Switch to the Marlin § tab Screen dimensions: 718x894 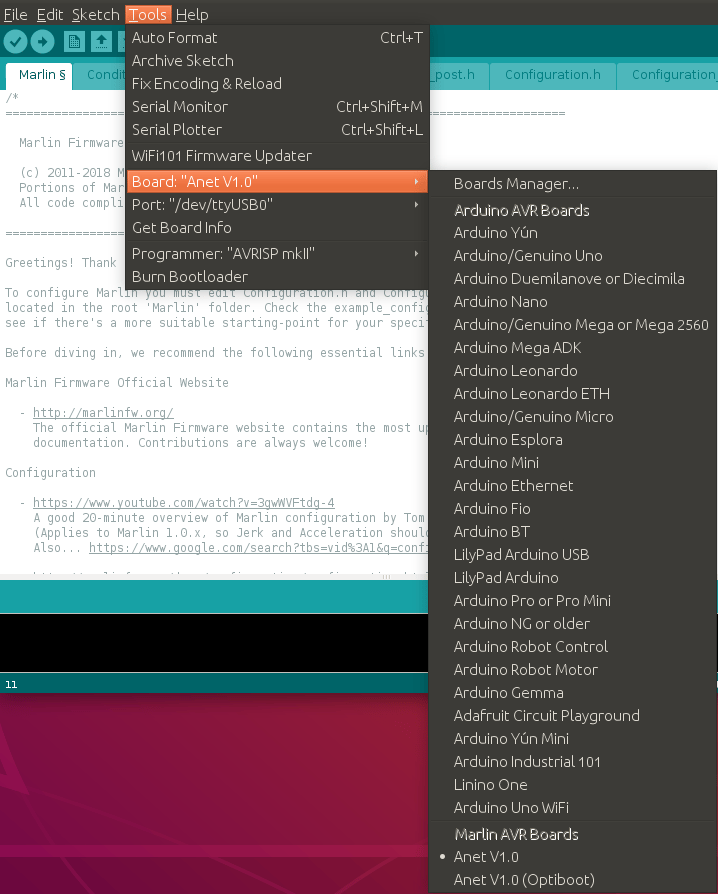pyautogui.click(x=39, y=75)
